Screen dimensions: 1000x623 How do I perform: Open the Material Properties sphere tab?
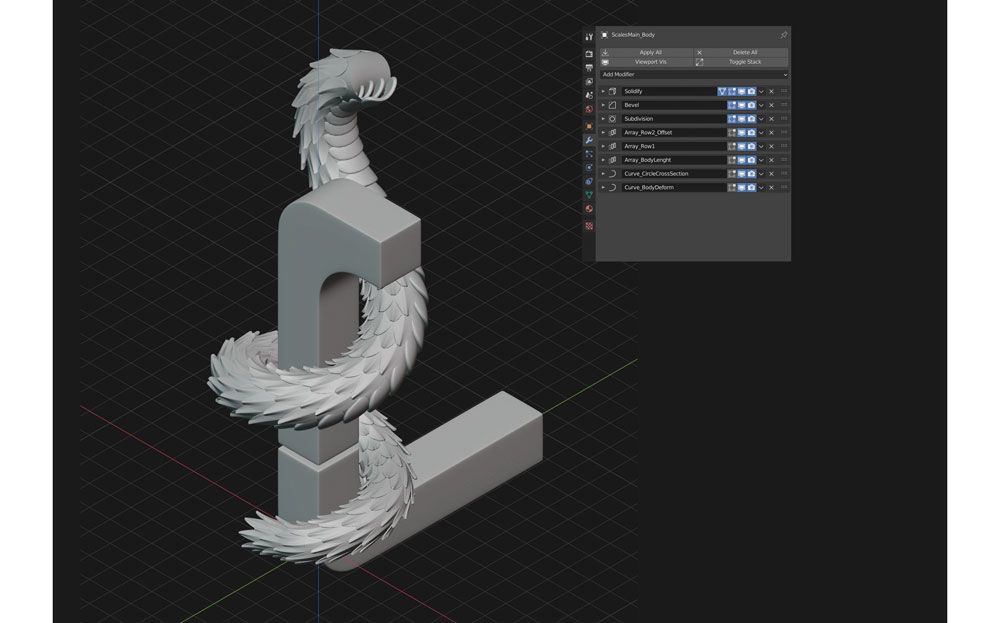[x=588, y=208]
